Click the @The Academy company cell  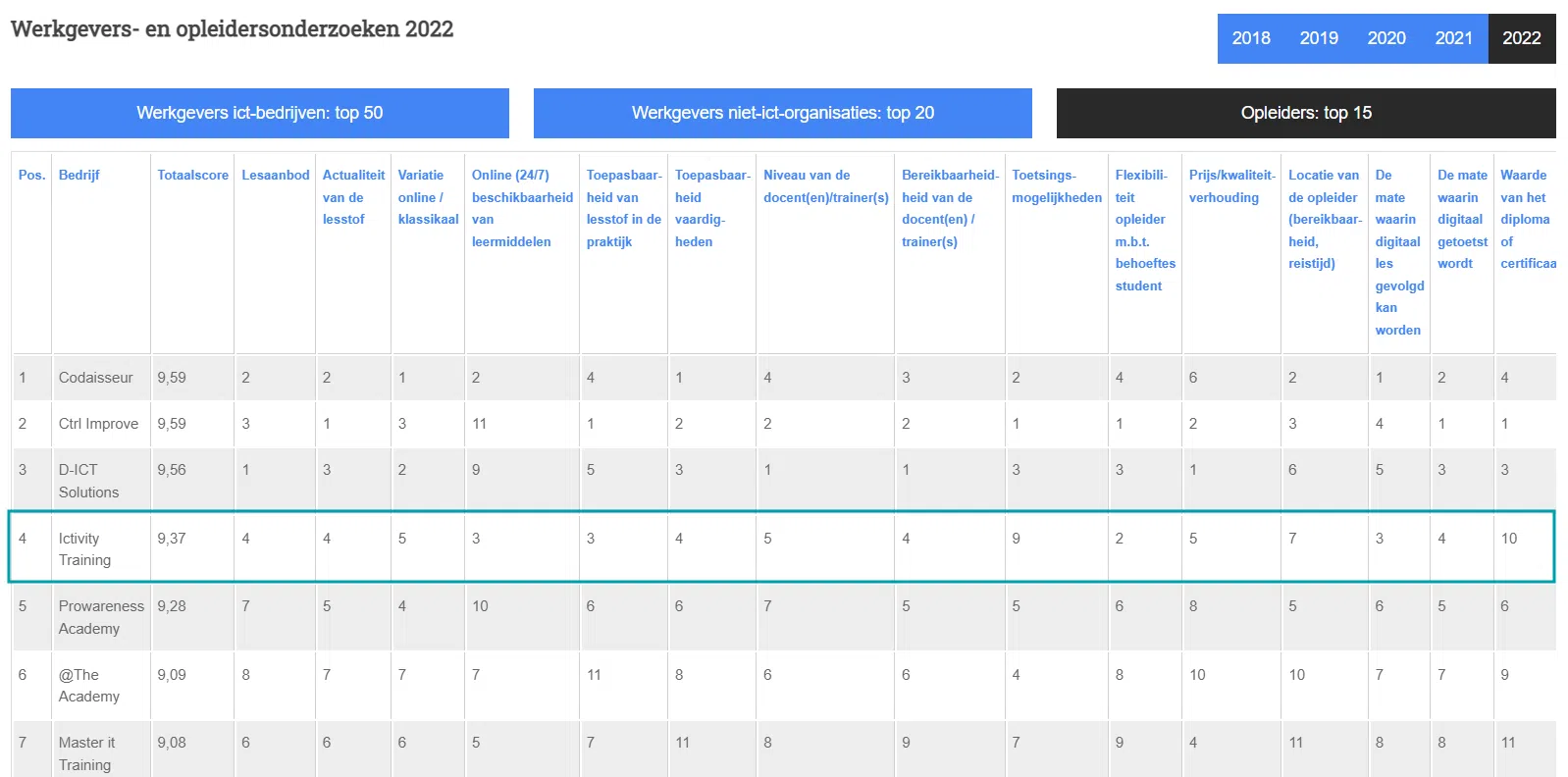101,685
